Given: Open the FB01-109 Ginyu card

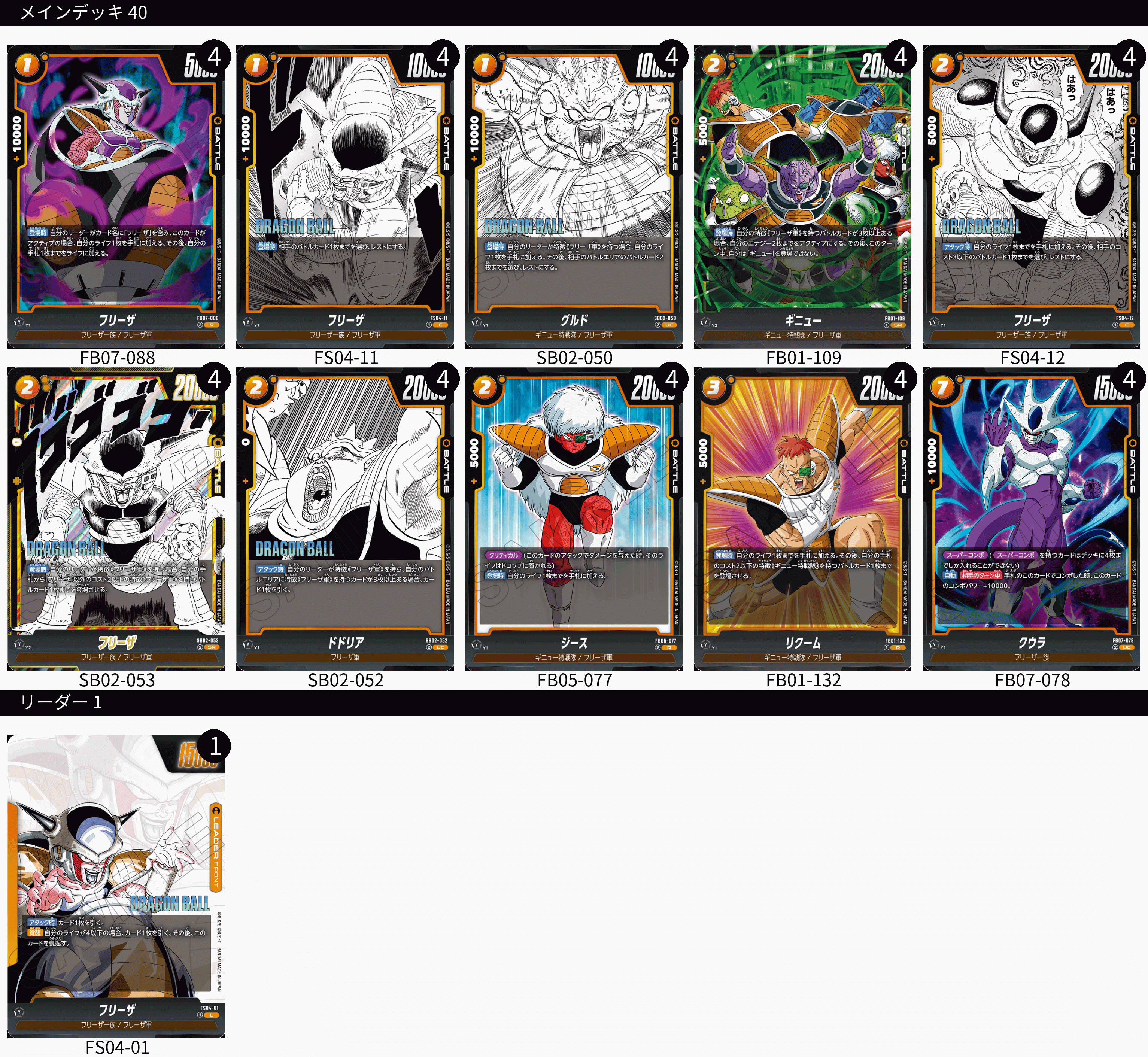Looking at the screenshot, I should tap(802, 196).
